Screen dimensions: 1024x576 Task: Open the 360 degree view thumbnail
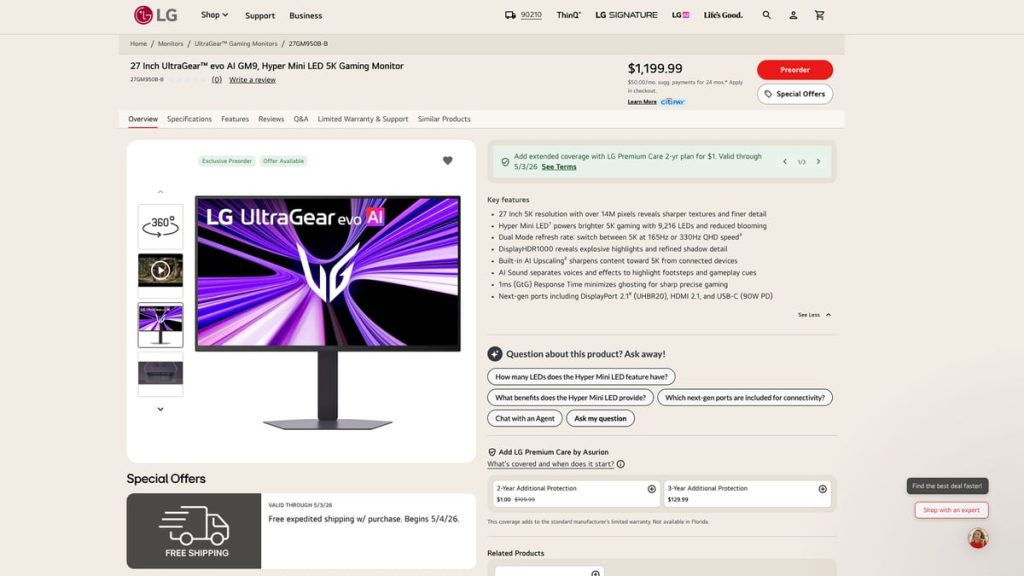click(161, 227)
